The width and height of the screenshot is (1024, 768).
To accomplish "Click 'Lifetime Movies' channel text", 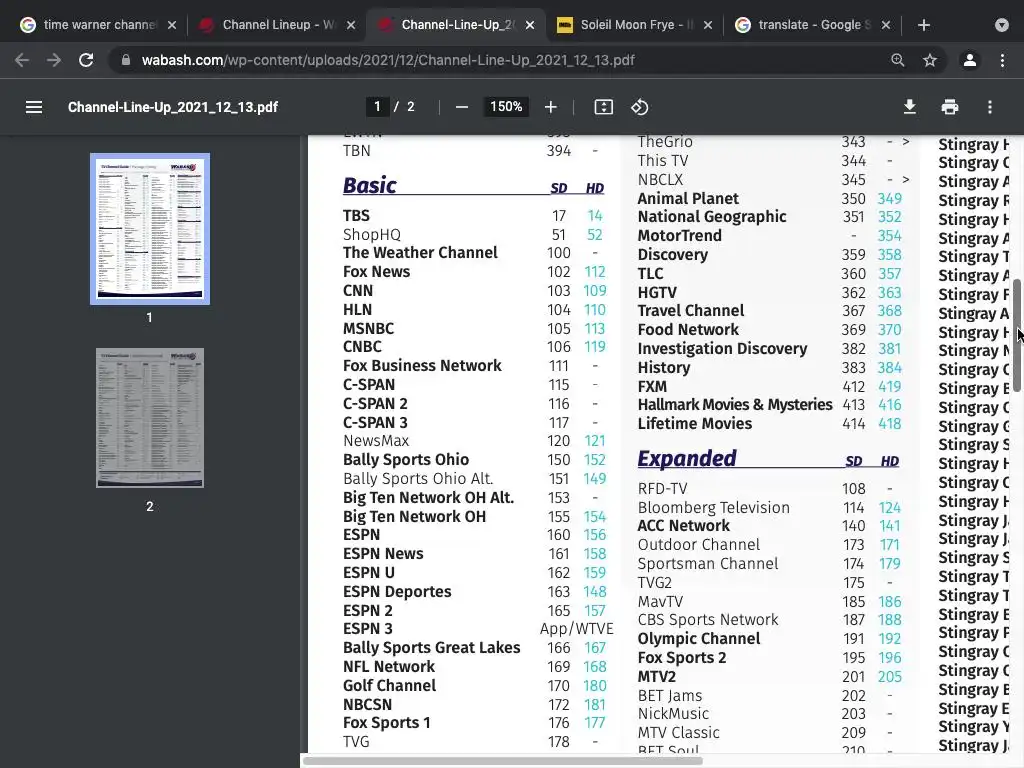I will coord(695,424).
